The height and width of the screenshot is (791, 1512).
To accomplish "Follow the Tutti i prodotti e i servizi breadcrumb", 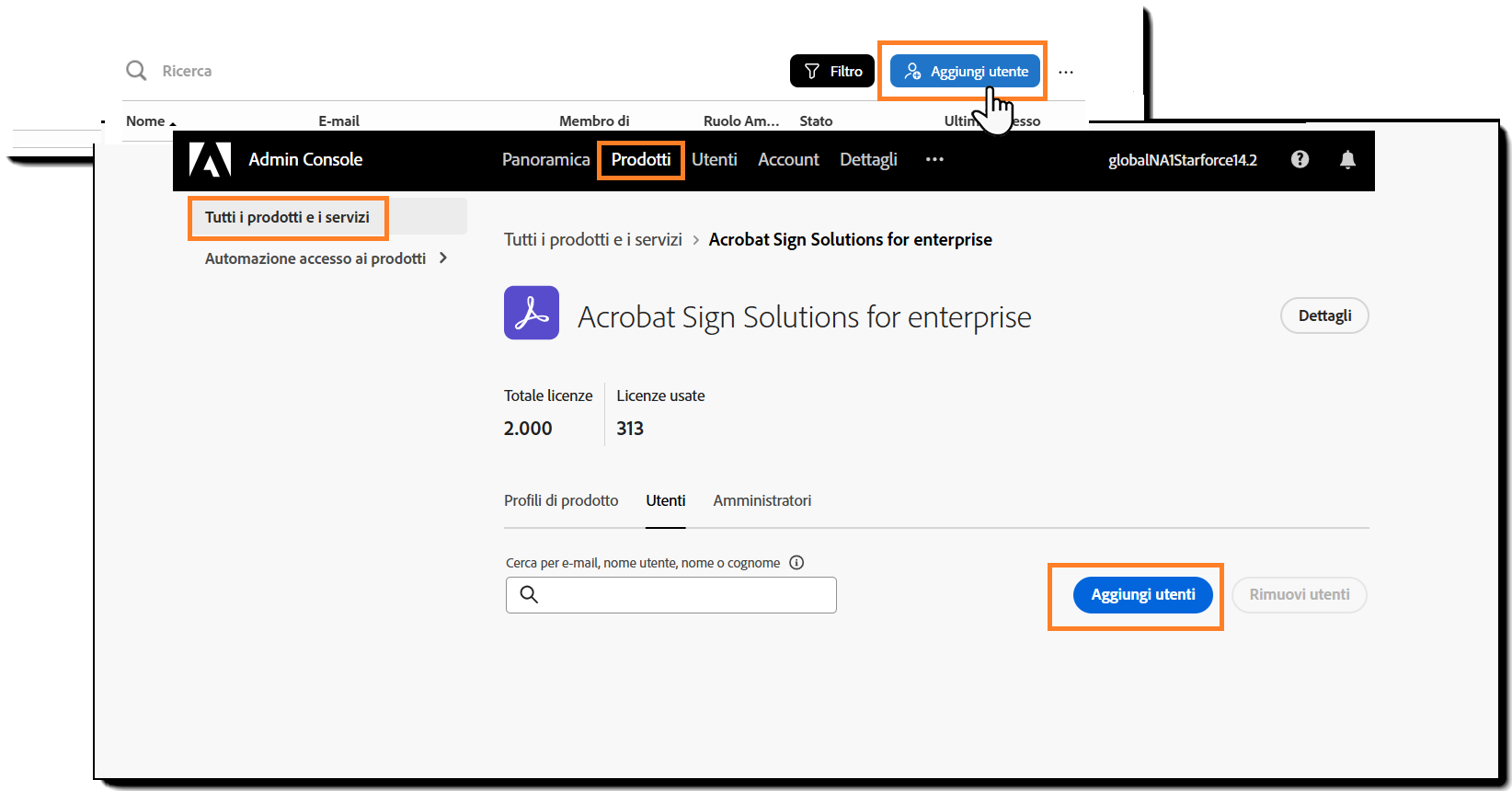I will coord(593,239).
